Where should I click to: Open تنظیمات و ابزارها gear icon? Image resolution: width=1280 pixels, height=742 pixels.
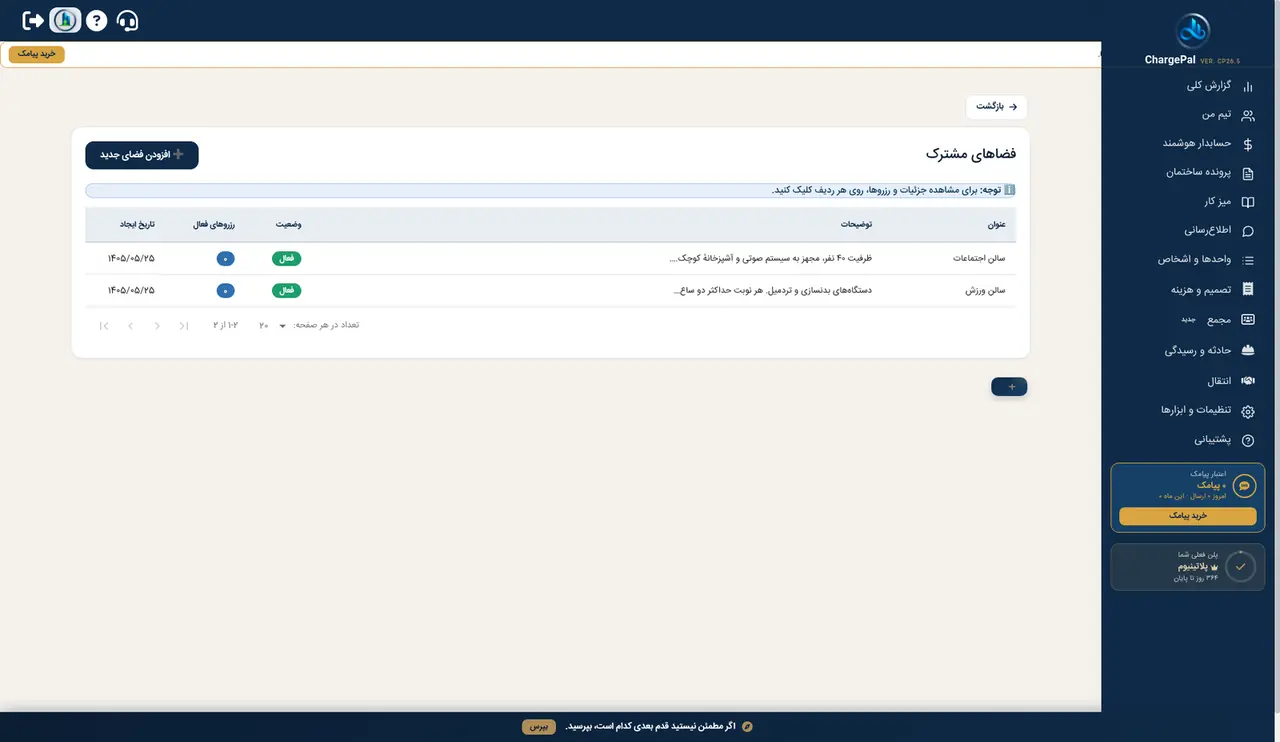[x=1247, y=411]
